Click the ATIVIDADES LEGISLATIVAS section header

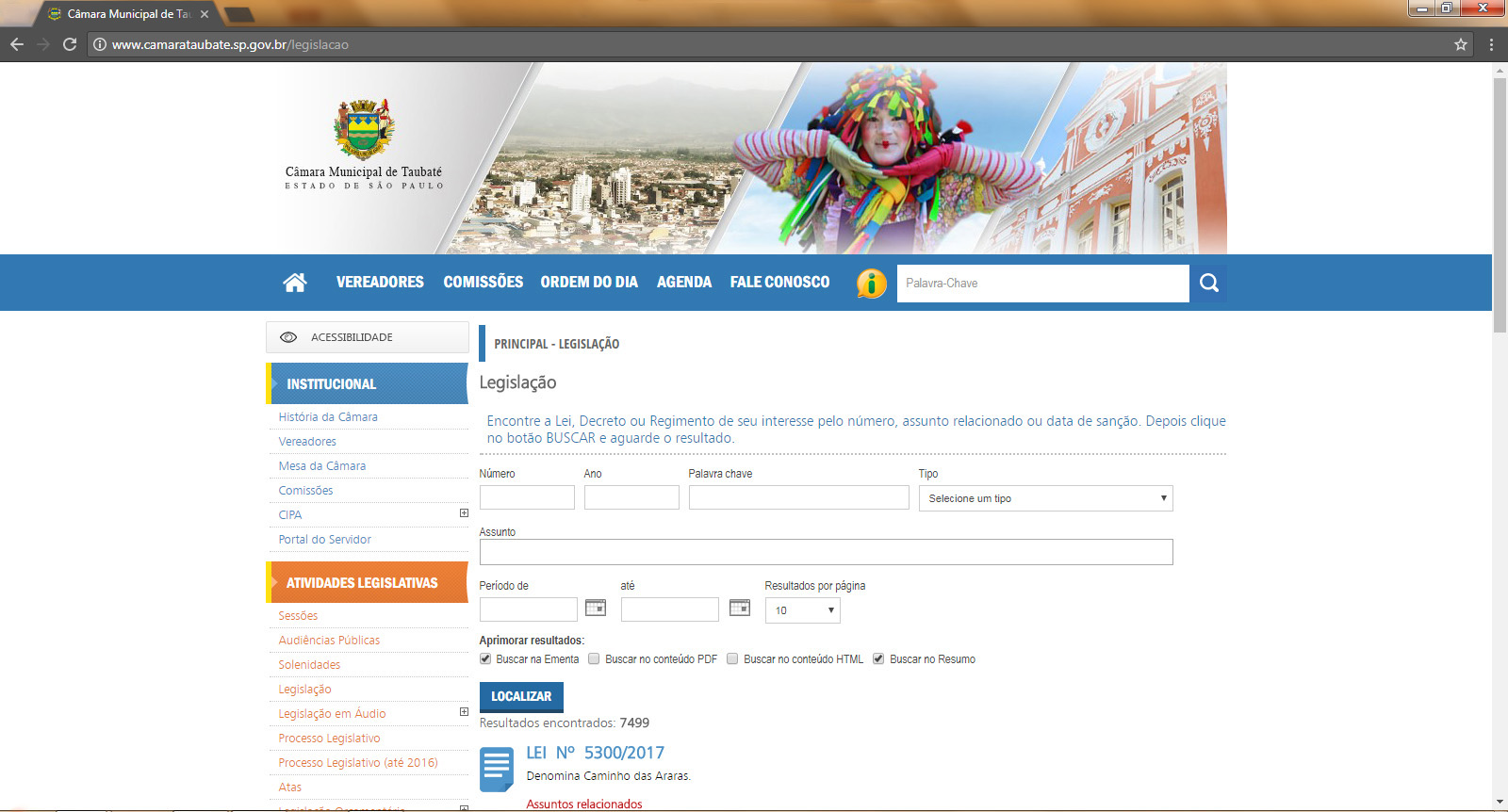[368, 582]
